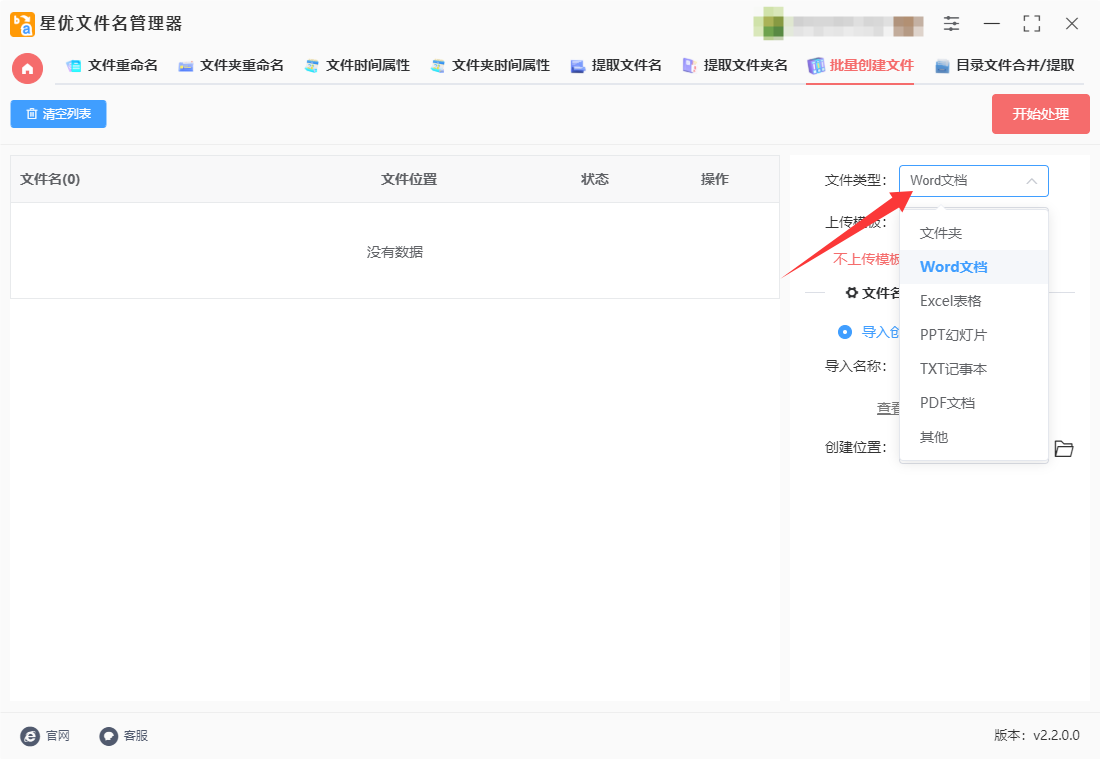Screen dimensions: 1100x760
Task: Choose TXT记事本 from the file type list
Action: pyautogui.click(x=974, y=369)
